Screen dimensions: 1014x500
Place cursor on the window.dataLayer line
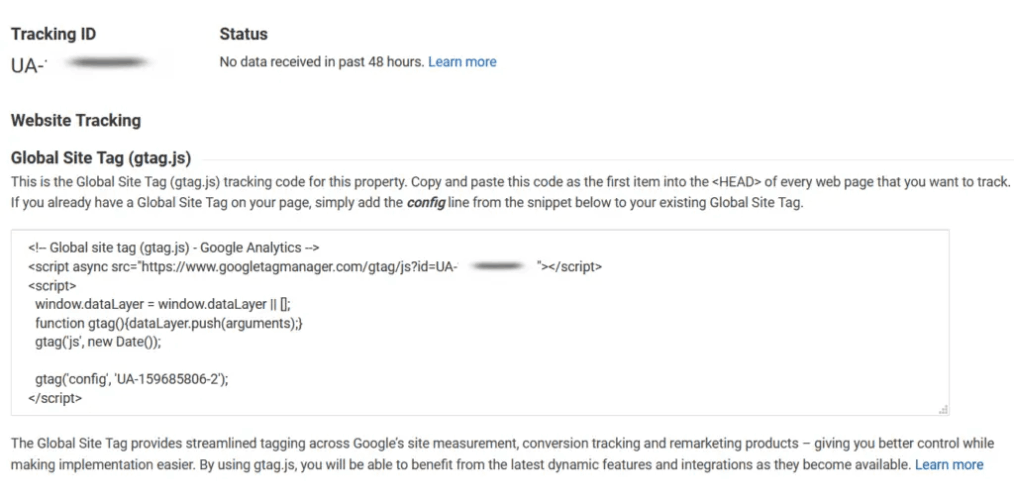pos(162,304)
